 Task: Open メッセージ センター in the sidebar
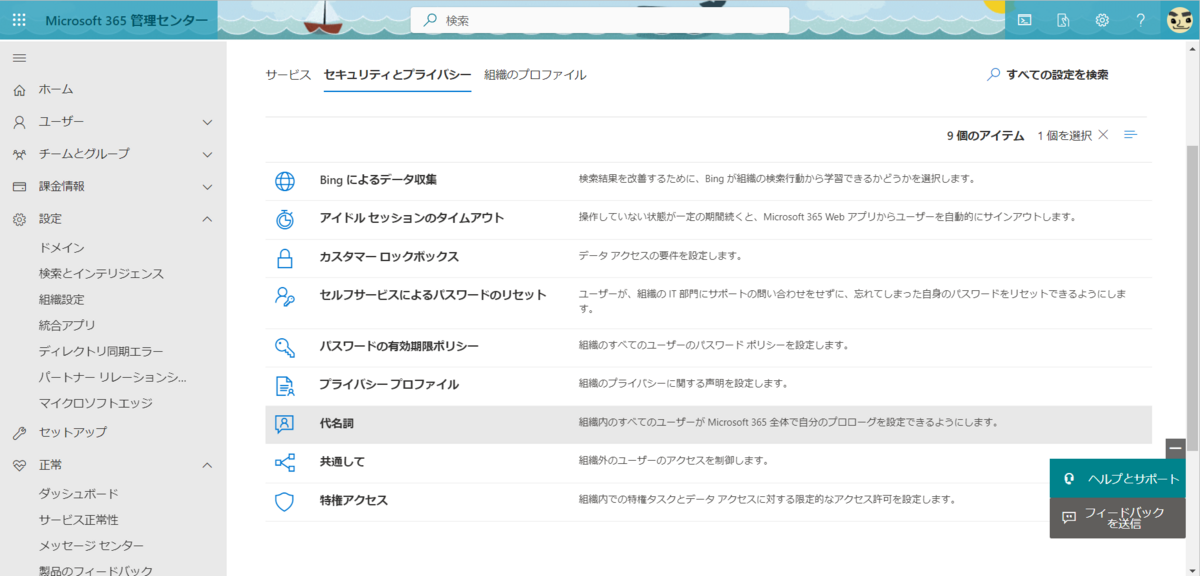tap(91, 546)
